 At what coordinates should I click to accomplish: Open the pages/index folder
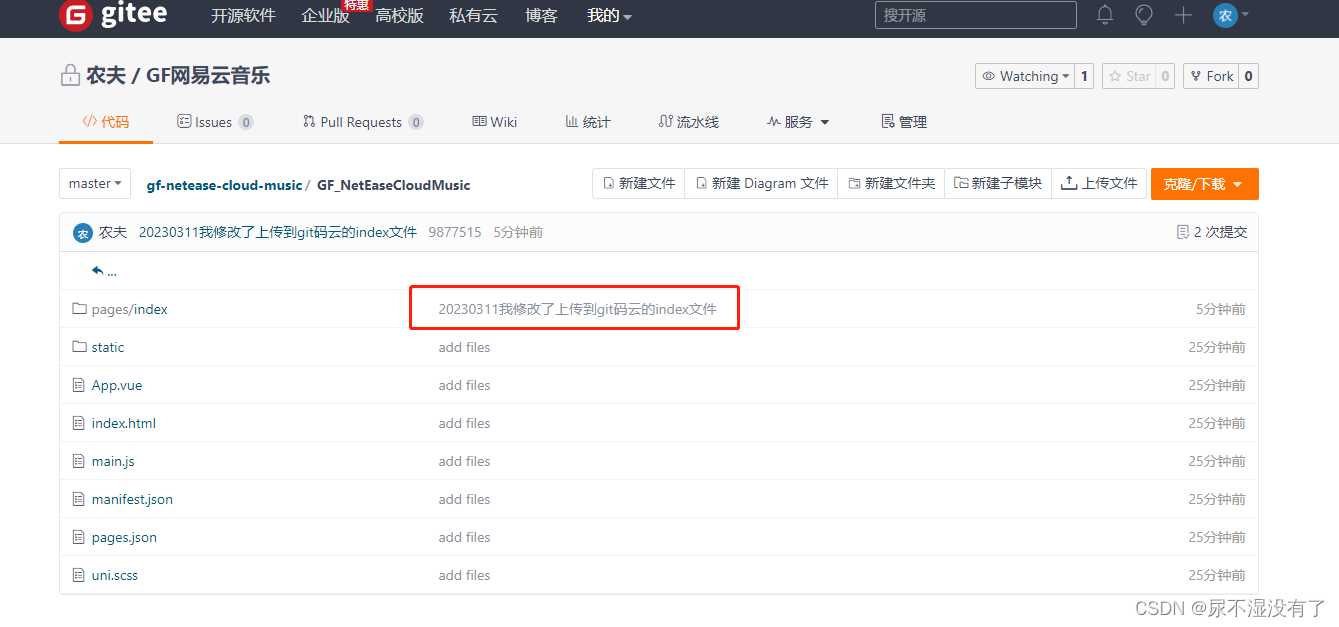coord(130,309)
